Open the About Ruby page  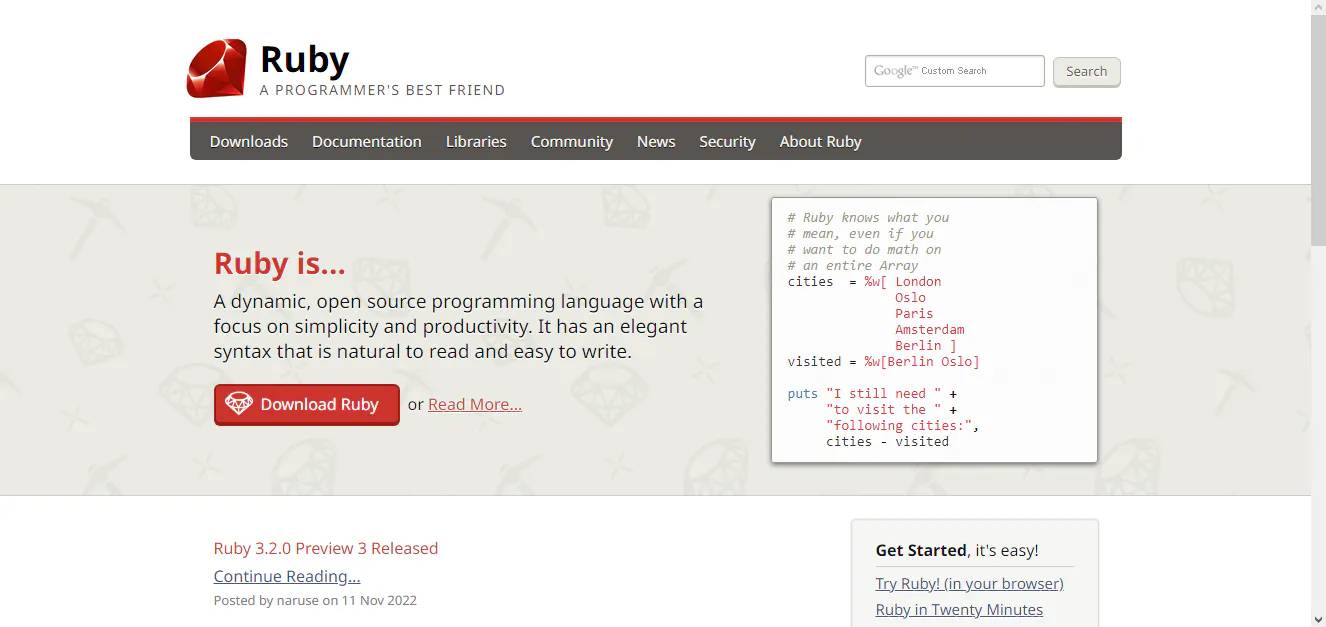coord(820,141)
